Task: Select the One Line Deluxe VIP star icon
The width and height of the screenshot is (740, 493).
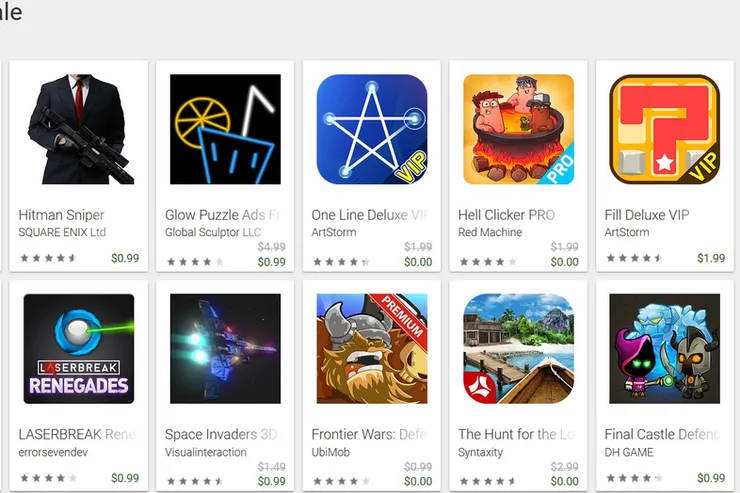Action: 372,129
